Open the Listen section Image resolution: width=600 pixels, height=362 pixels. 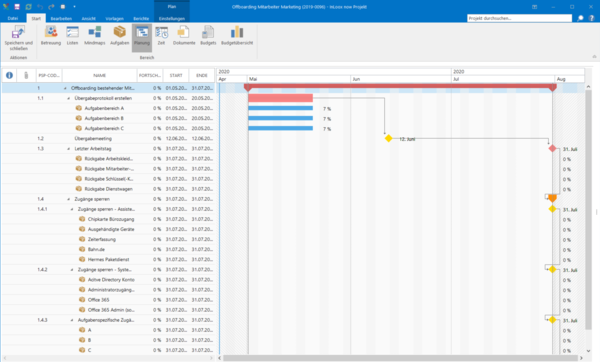tap(72, 36)
